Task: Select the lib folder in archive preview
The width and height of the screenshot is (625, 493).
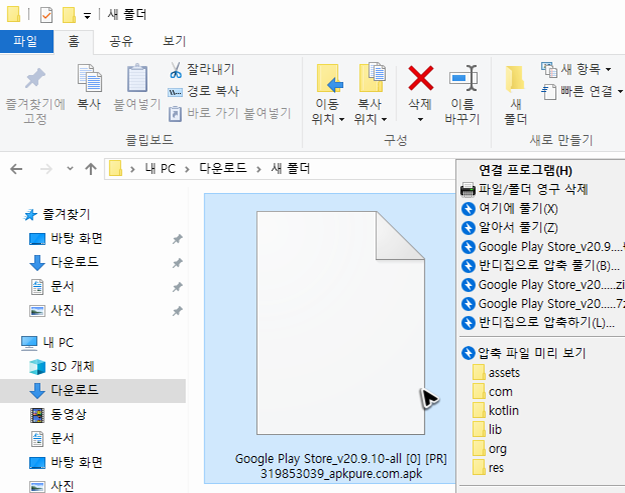Action: pyautogui.click(x=487, y=430)
